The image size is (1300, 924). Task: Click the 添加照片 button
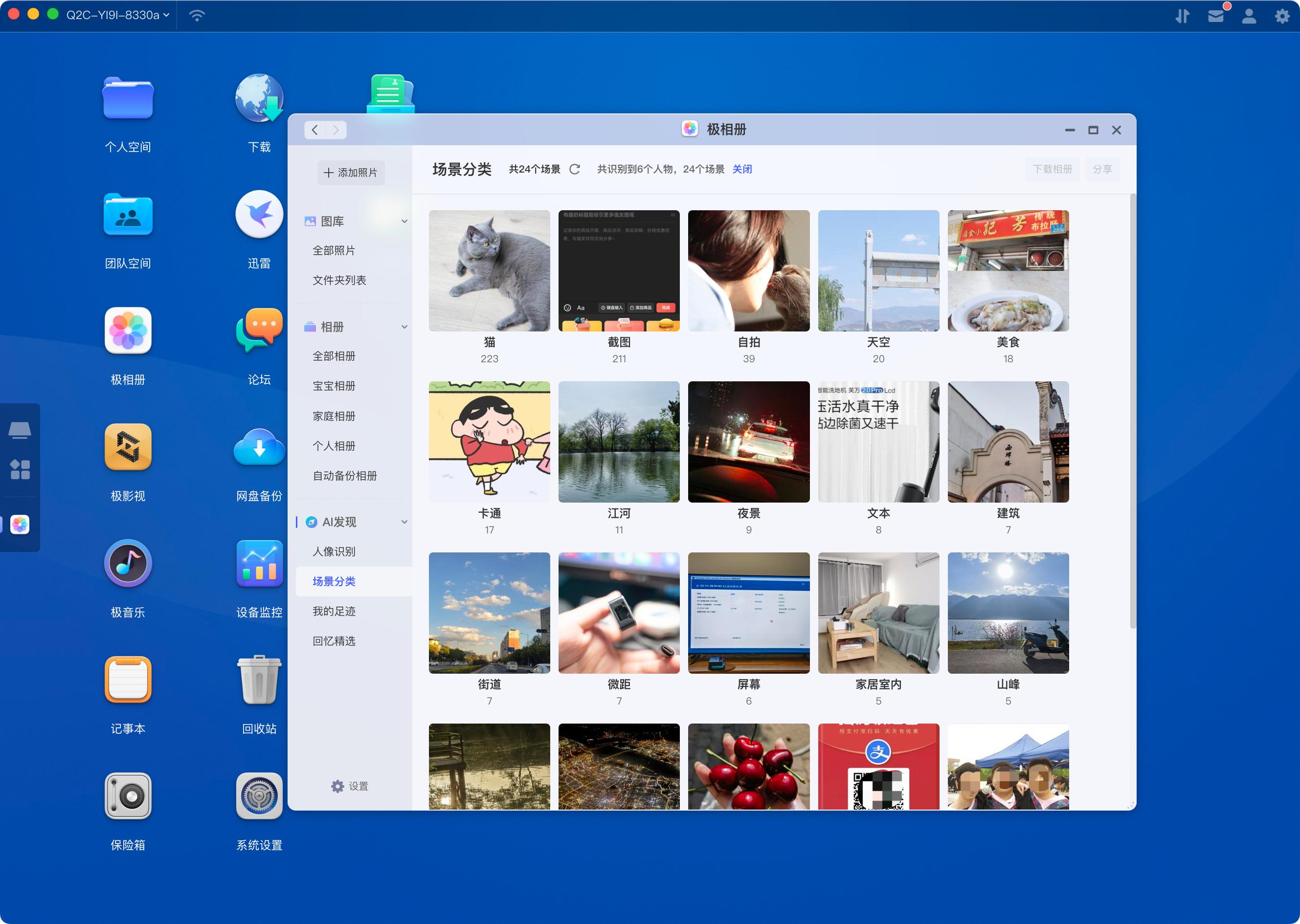[x=351, y=173]
